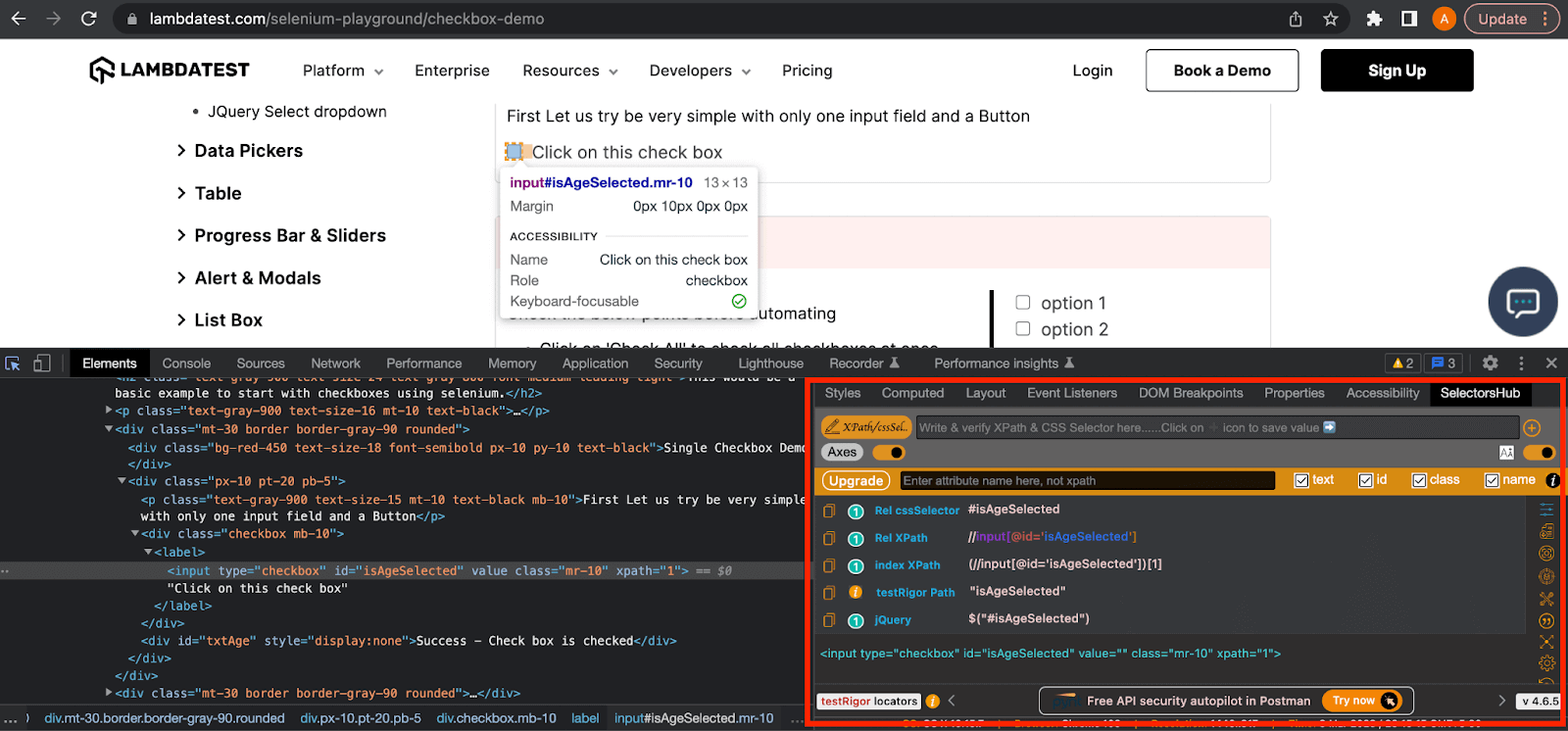Click the Book a Demo button
The image size is (1568, 731).
1222,71
